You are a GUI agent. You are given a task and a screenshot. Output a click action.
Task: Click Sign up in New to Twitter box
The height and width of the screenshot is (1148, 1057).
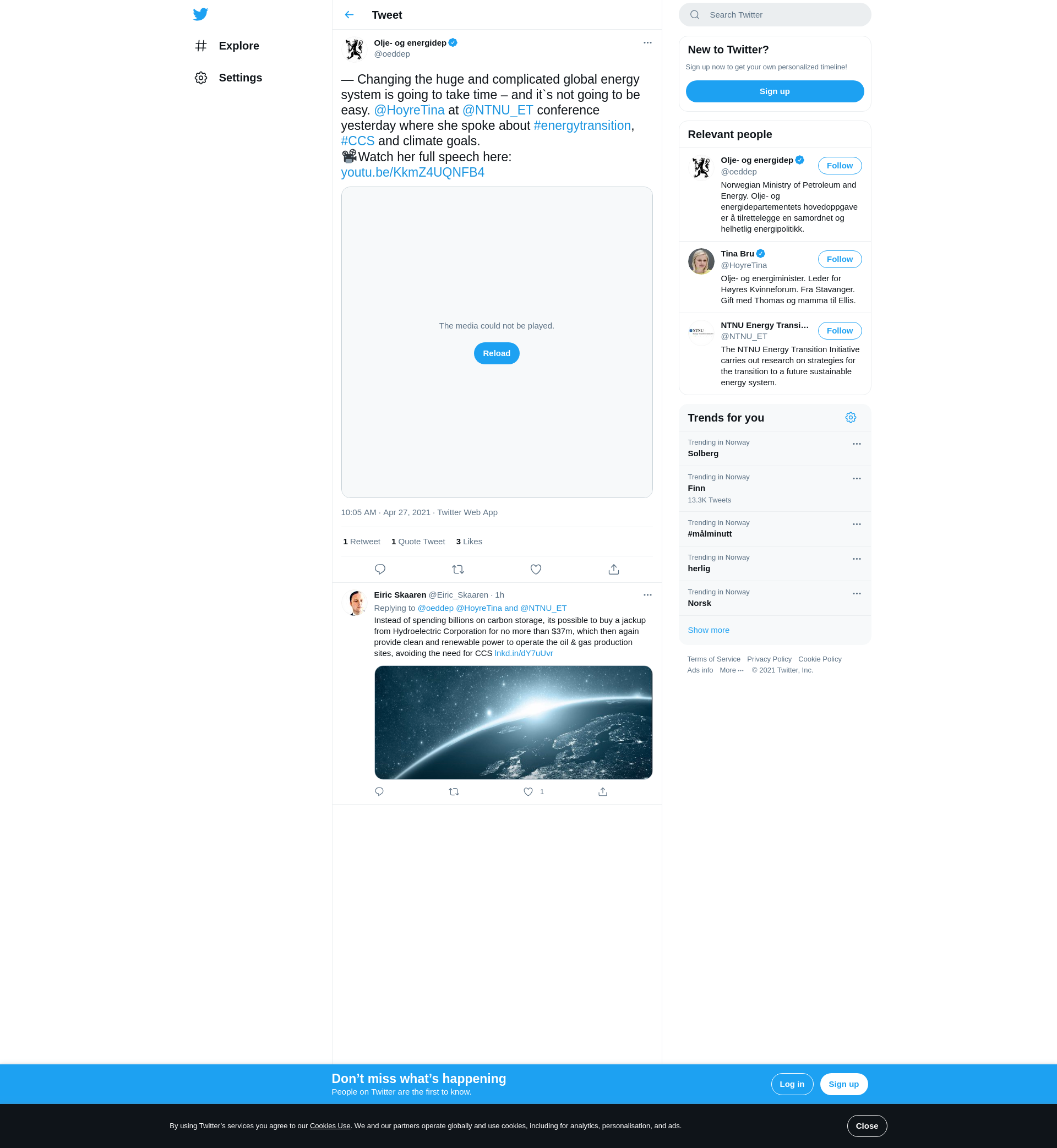[775, 91]
